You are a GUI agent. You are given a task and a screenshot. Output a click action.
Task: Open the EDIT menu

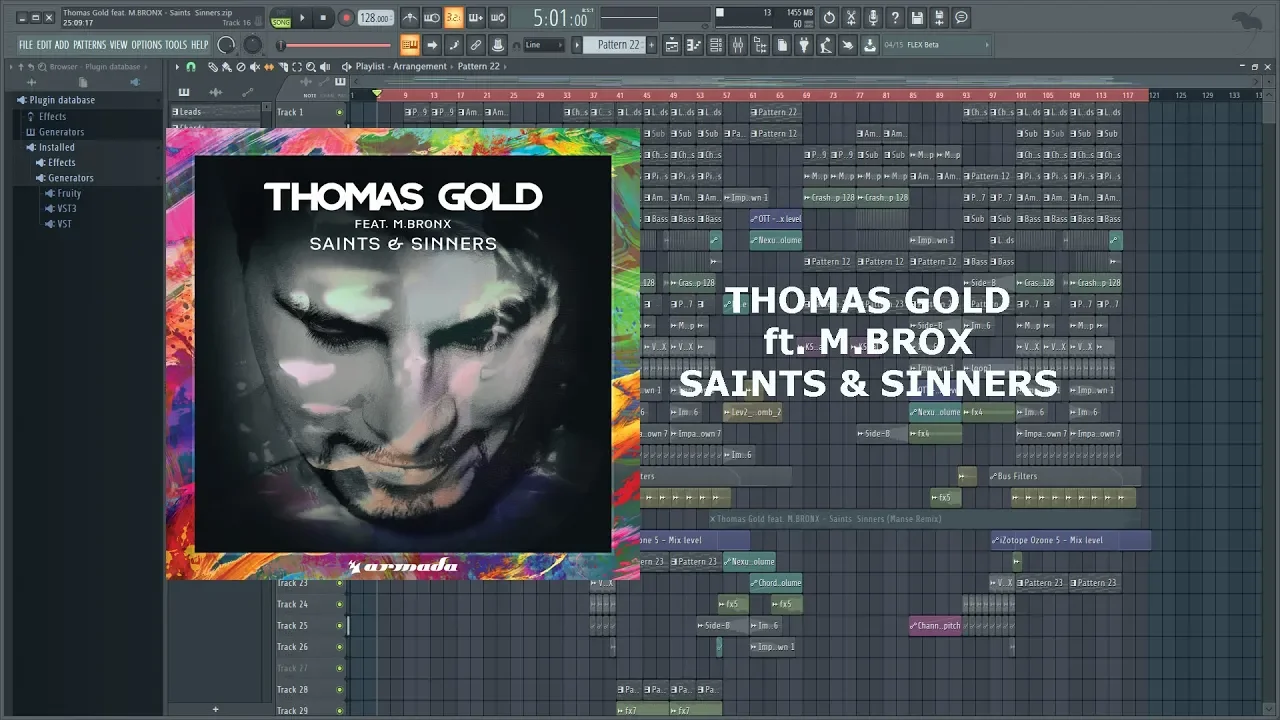click(x=45, y=45)
